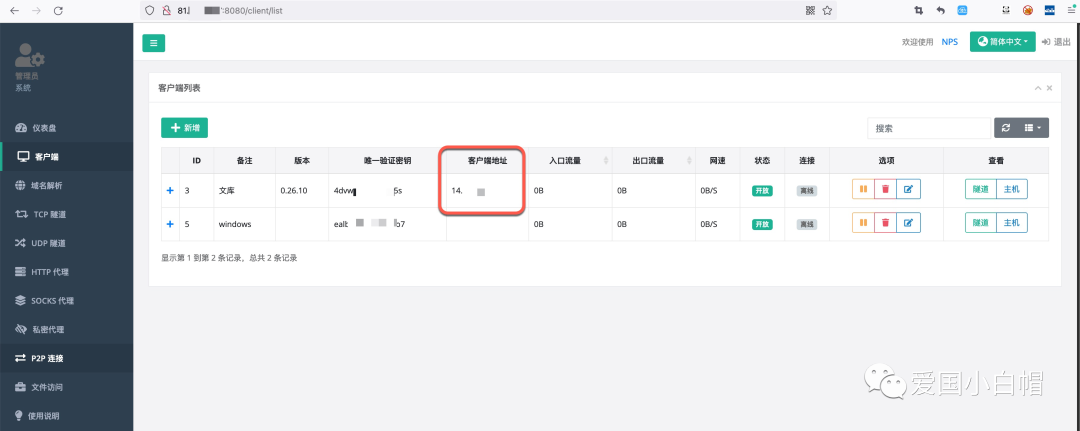Toggle the sidebar with the hamburger button
Image resolution: width=1080 pixels, height=431 pixels.
tap(154, 43)
